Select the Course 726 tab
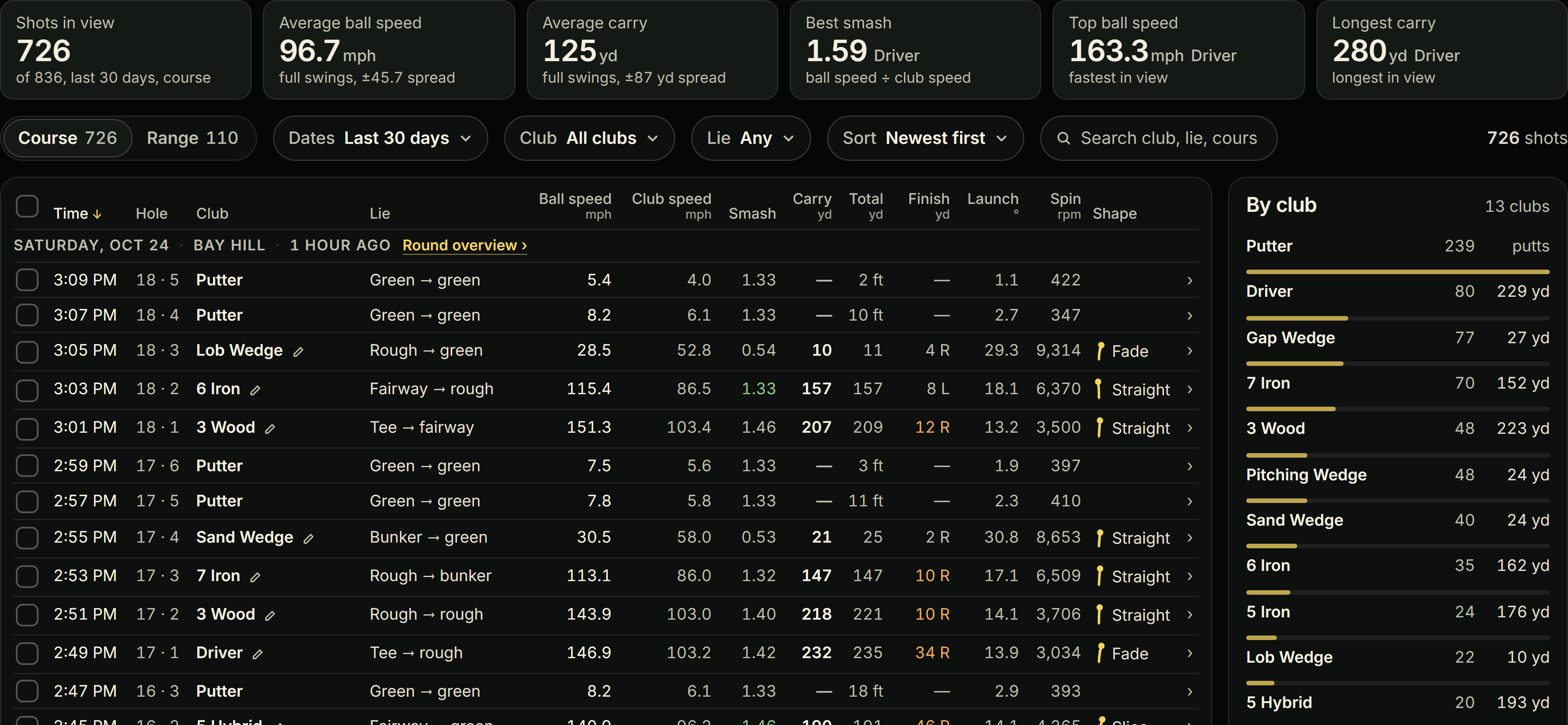The height and width of the screenshot is (725, 1568). pos(68,138)
